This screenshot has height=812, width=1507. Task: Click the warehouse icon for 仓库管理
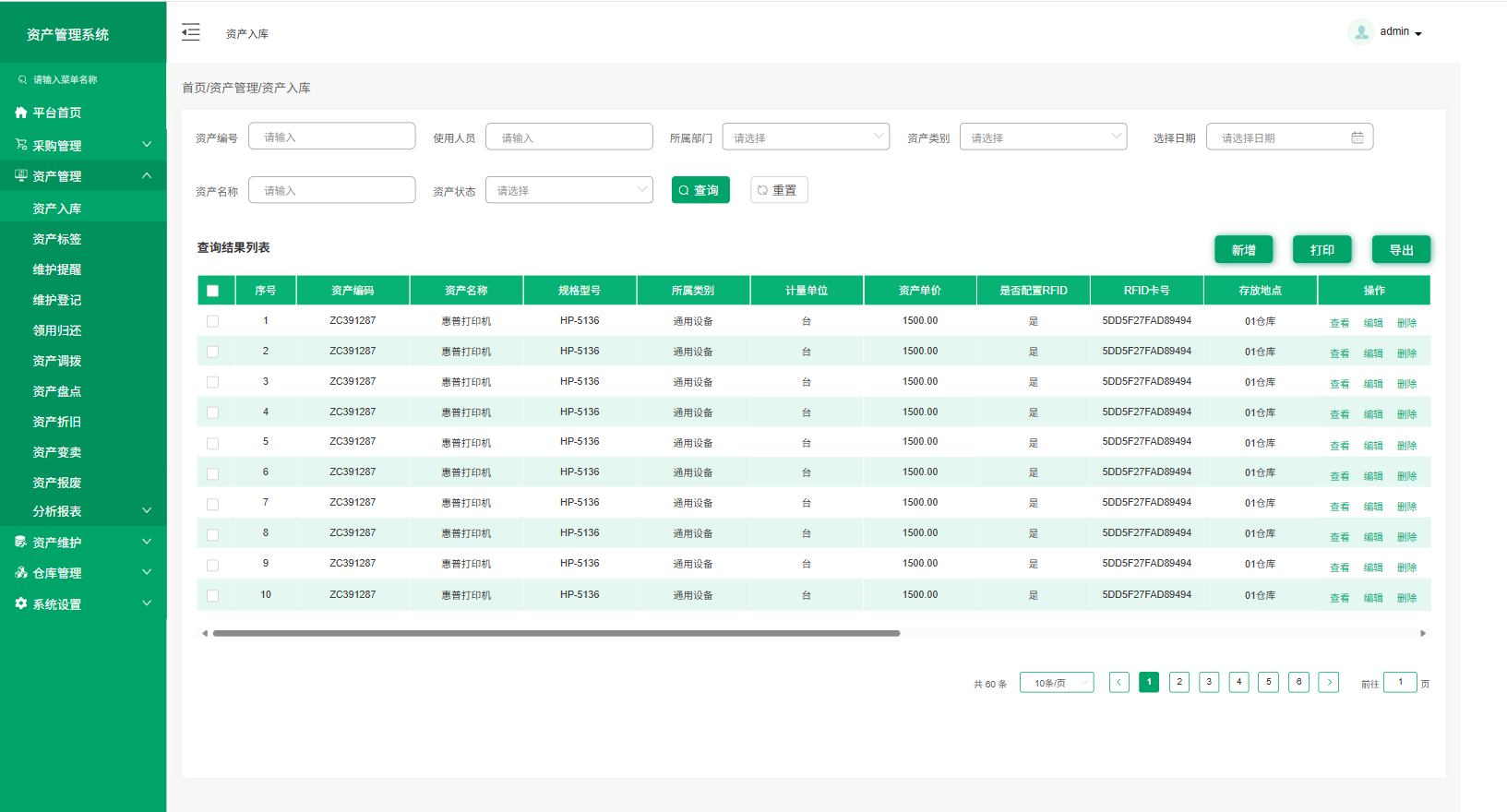[21, 573]
